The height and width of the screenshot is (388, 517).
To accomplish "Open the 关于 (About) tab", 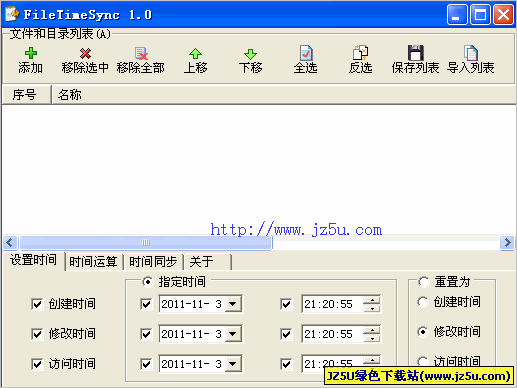I will 207,262.
